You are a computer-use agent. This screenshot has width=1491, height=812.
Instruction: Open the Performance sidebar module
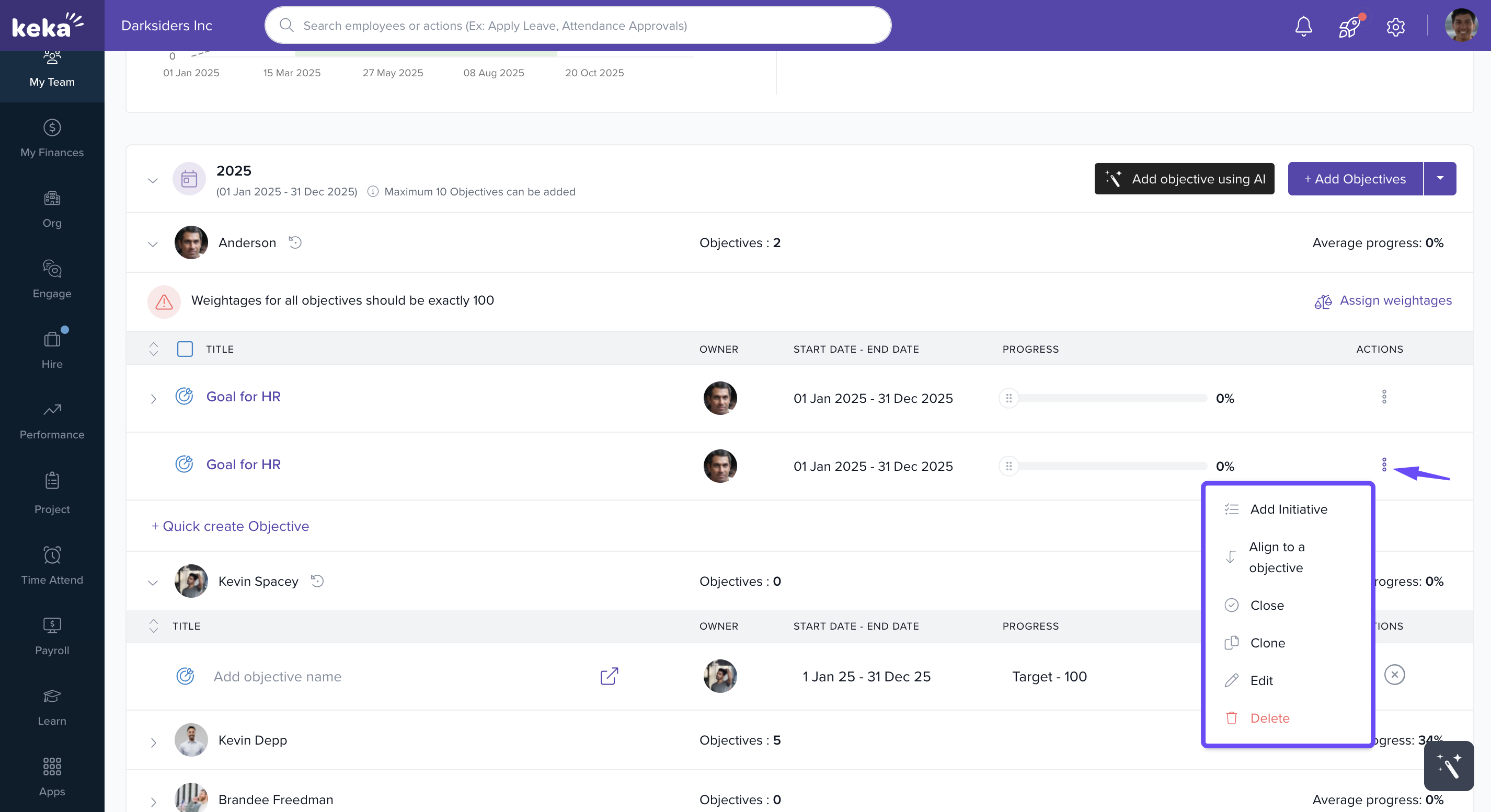52,421
